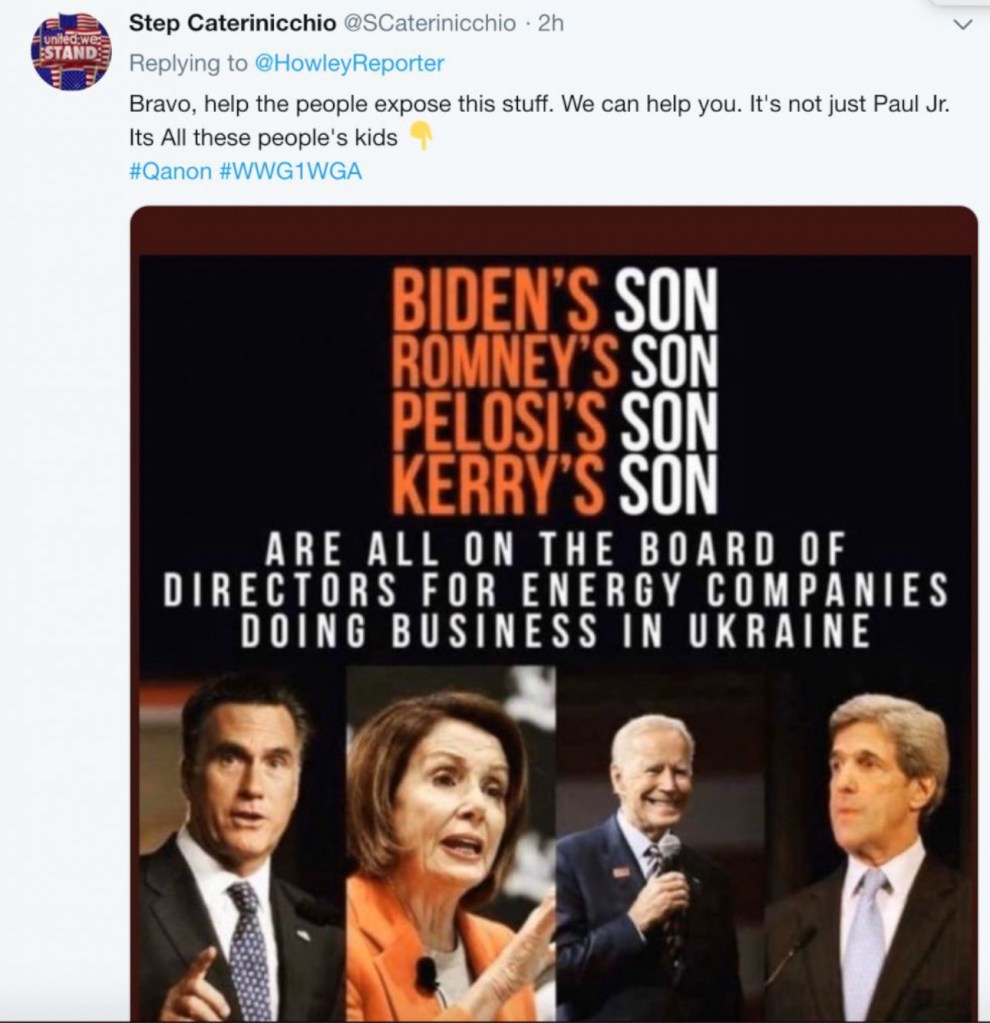Screen dimensions: 990x1023
Task: Open the tweet via the 2h timestamp
Action: pyautogui.click(x=550, y=23)
